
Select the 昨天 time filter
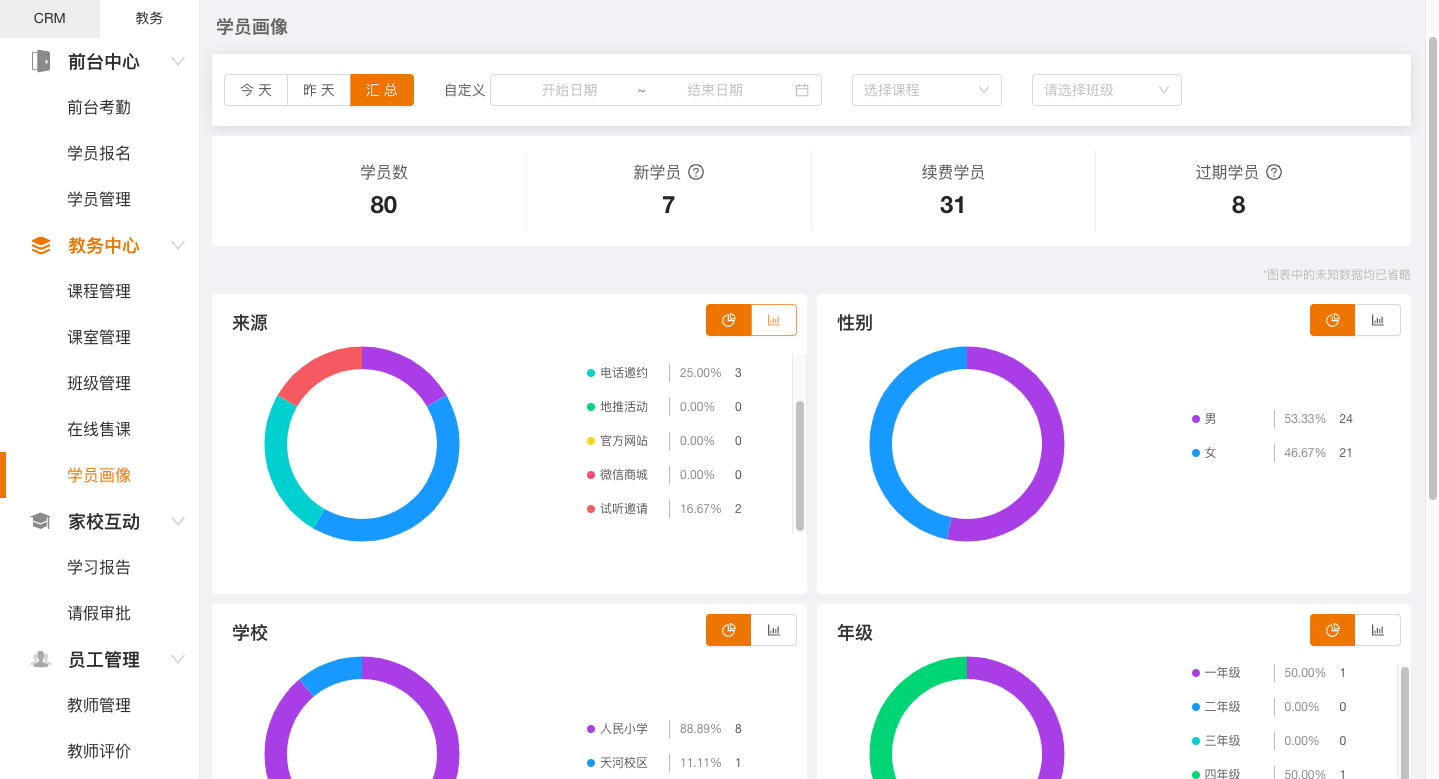(319, 90)
